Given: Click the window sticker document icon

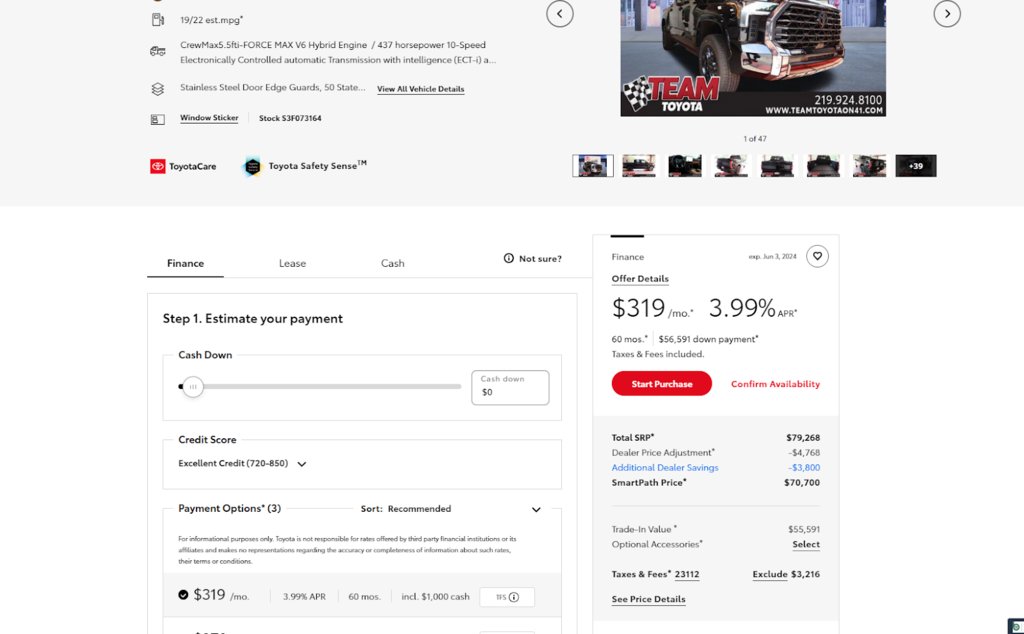Looking at the screenshot, I should pyautogui.click(x=157, y=119).
